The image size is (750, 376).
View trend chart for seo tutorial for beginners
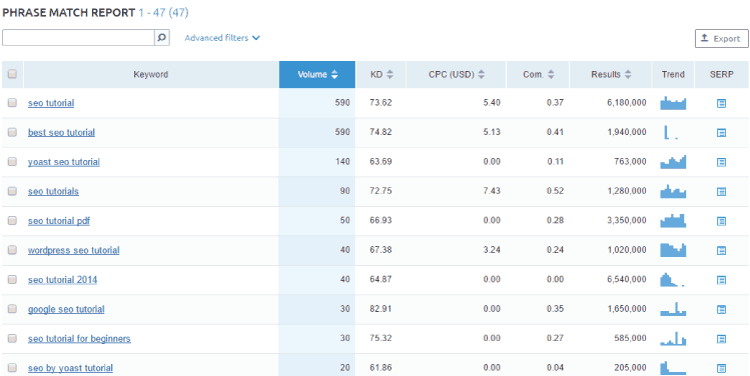(673, 339)
